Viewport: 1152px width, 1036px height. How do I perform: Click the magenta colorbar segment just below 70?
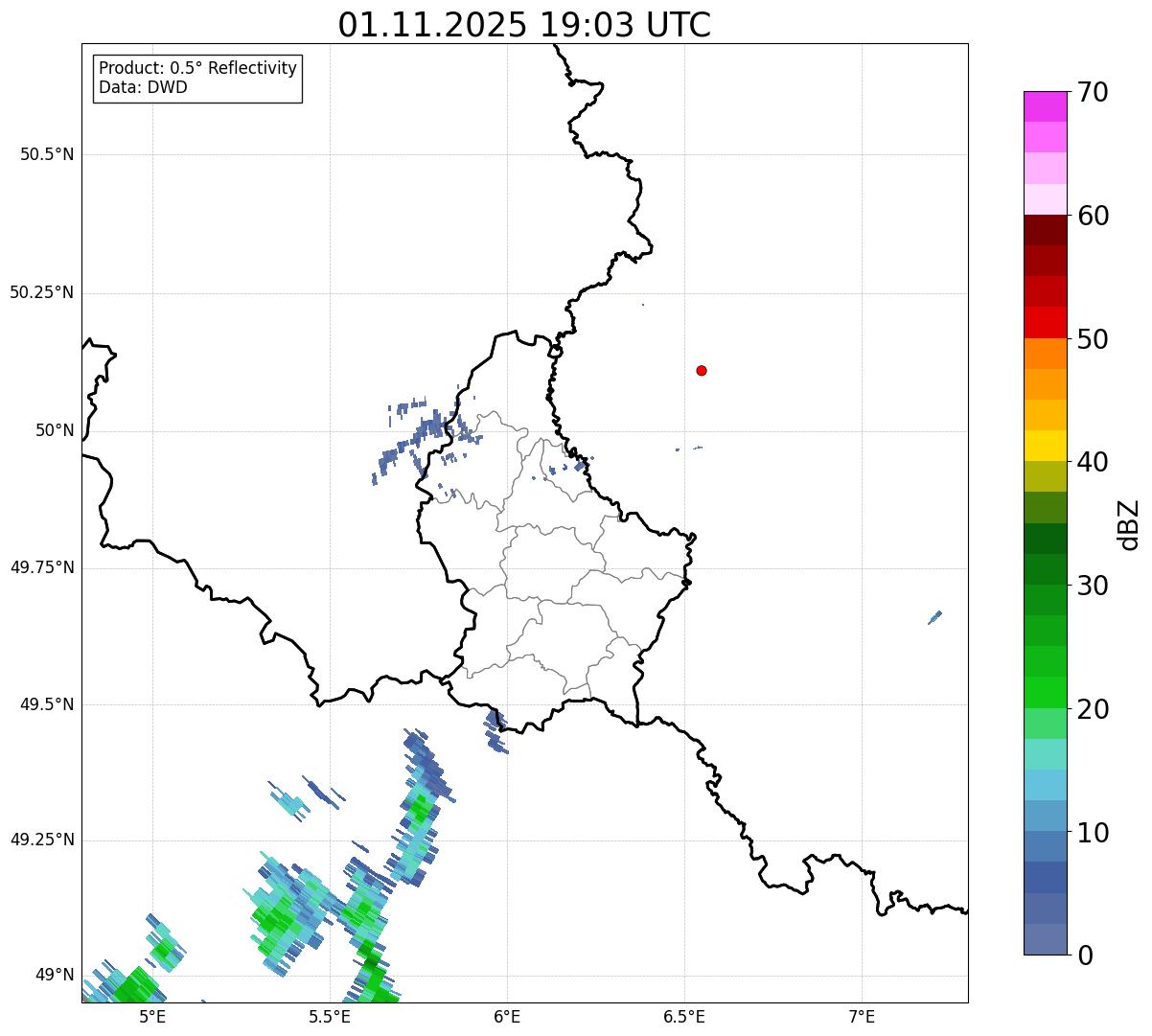point(1045,106)
